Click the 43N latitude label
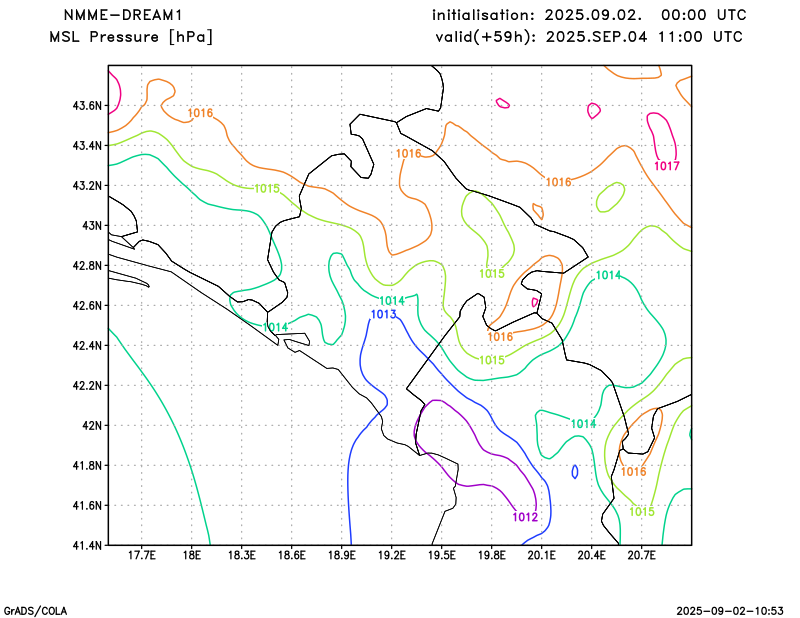 (x=92, y=226)
